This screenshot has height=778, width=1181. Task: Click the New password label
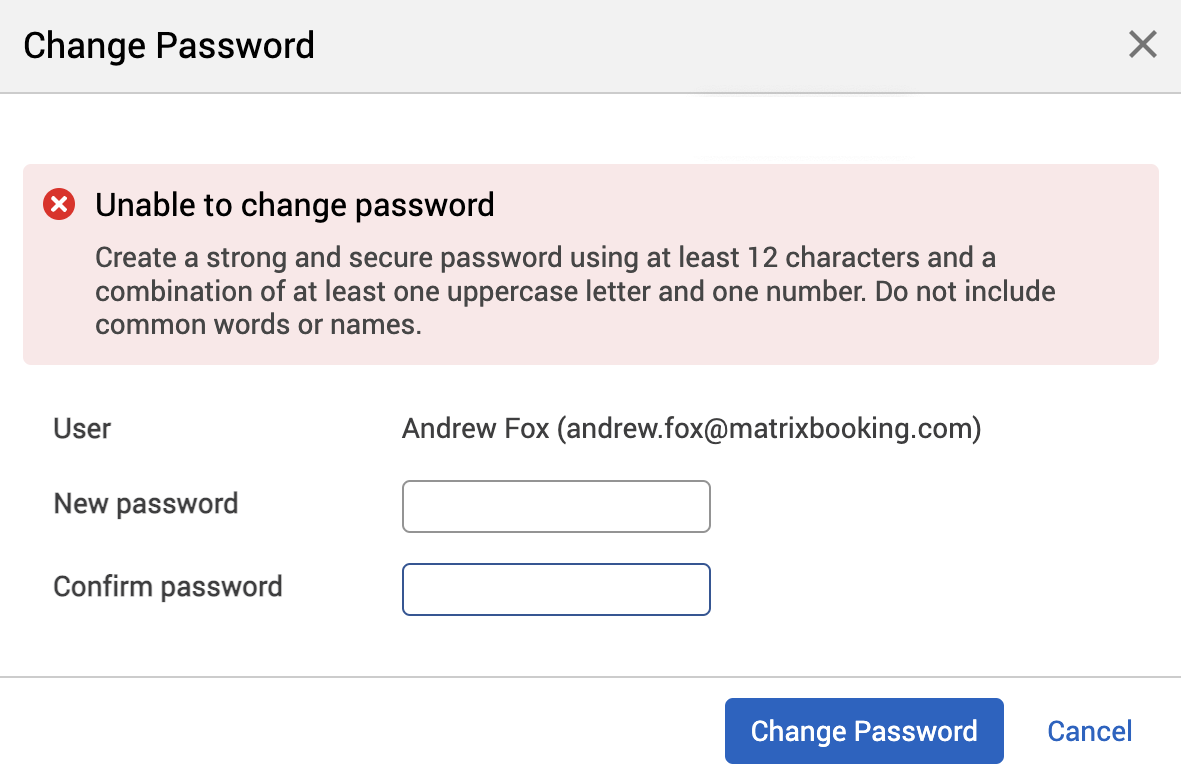tap(145, 504)
